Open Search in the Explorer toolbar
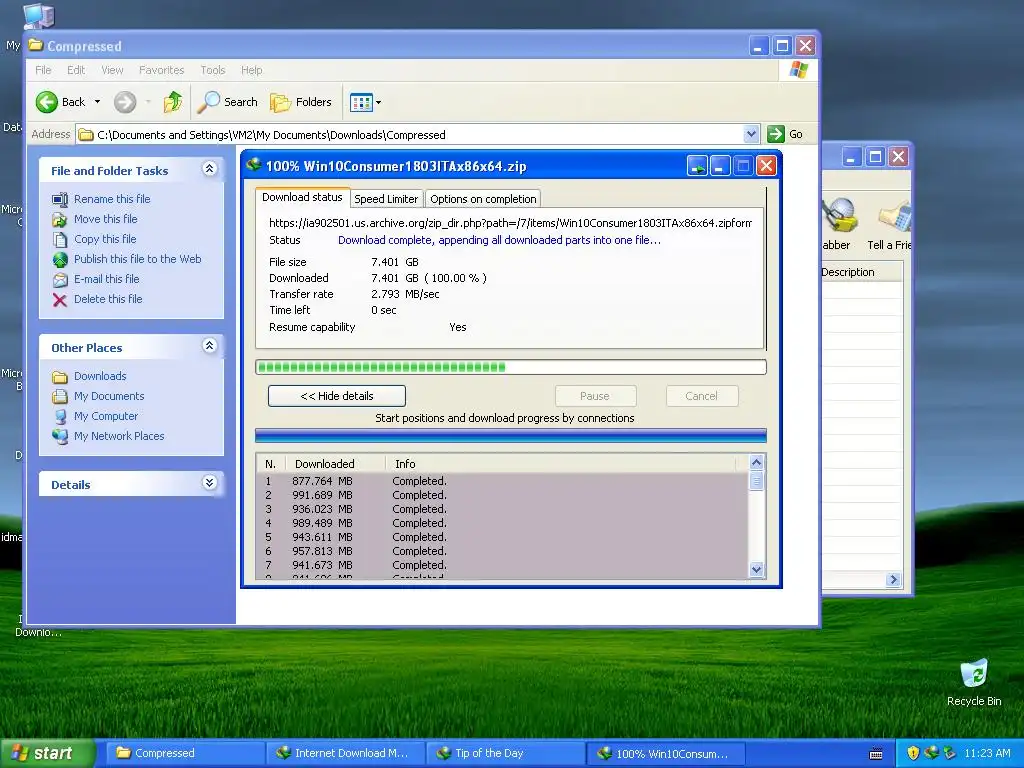The width and height of the screenshot is (1024, 768). (228, 102)
